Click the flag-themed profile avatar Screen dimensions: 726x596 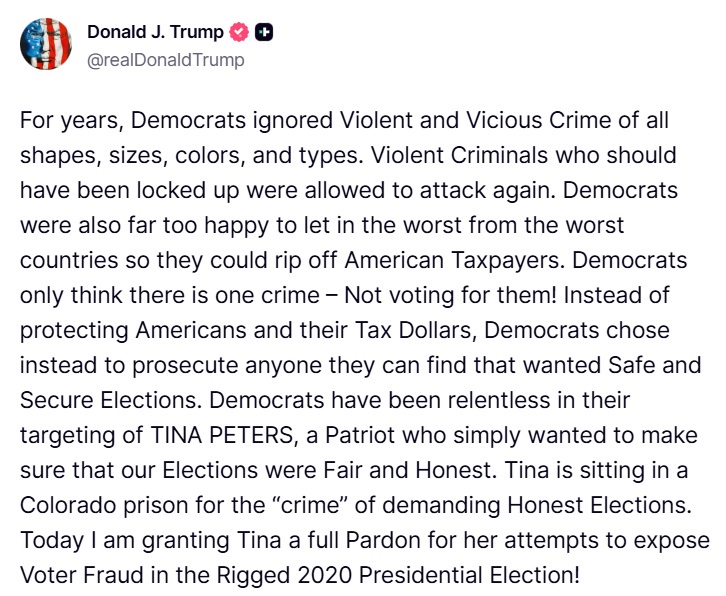coord(46,44)
